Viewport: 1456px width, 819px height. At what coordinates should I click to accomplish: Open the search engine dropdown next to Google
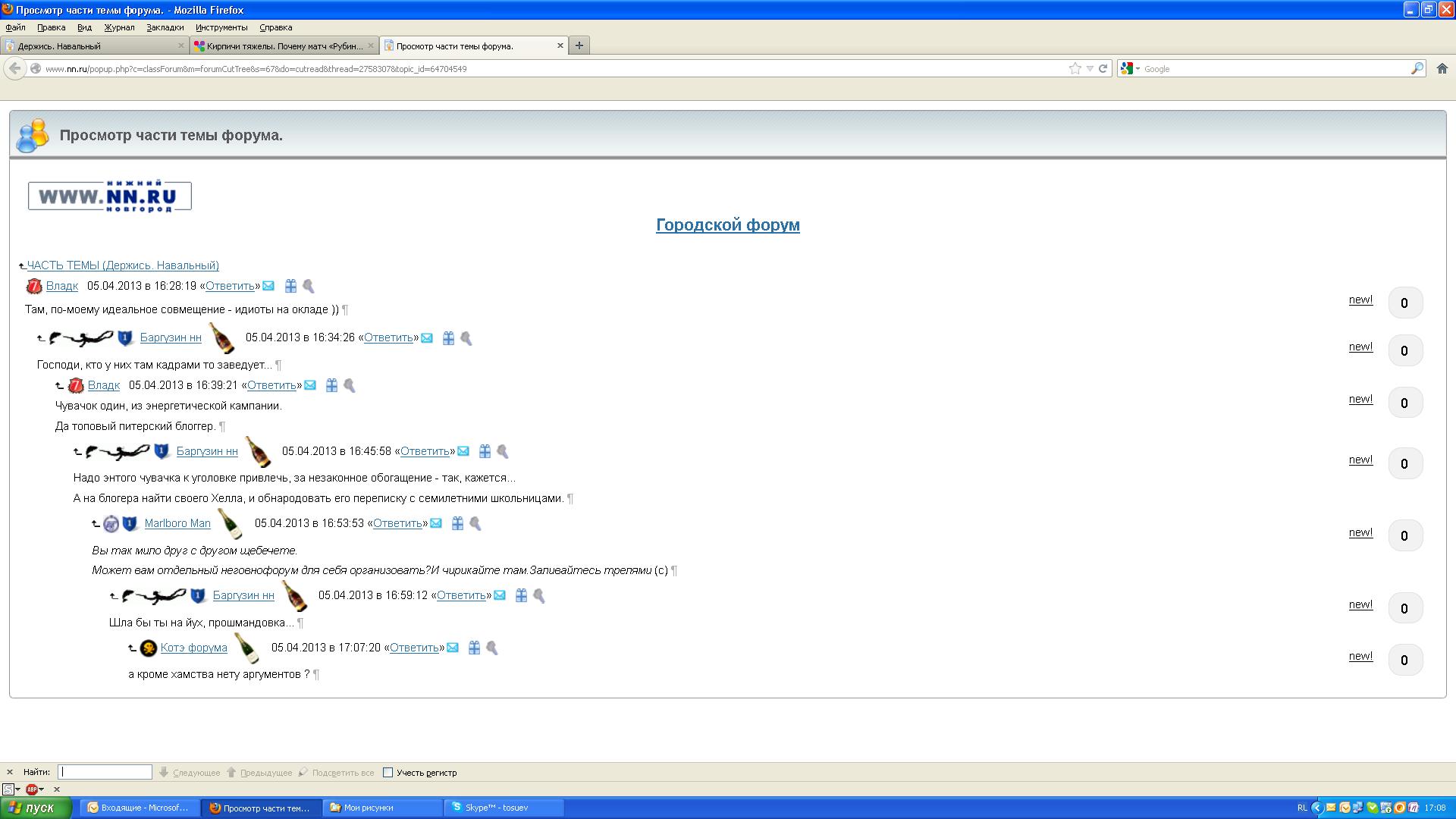tap(1137, 69)
